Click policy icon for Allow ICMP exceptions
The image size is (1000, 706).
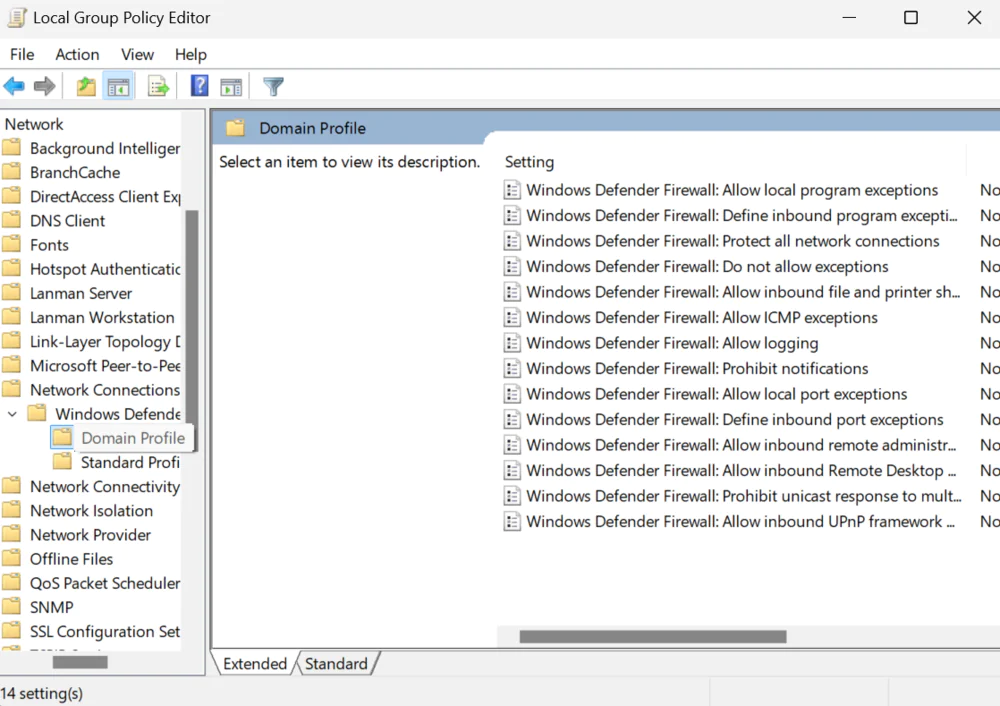[511, 318]
